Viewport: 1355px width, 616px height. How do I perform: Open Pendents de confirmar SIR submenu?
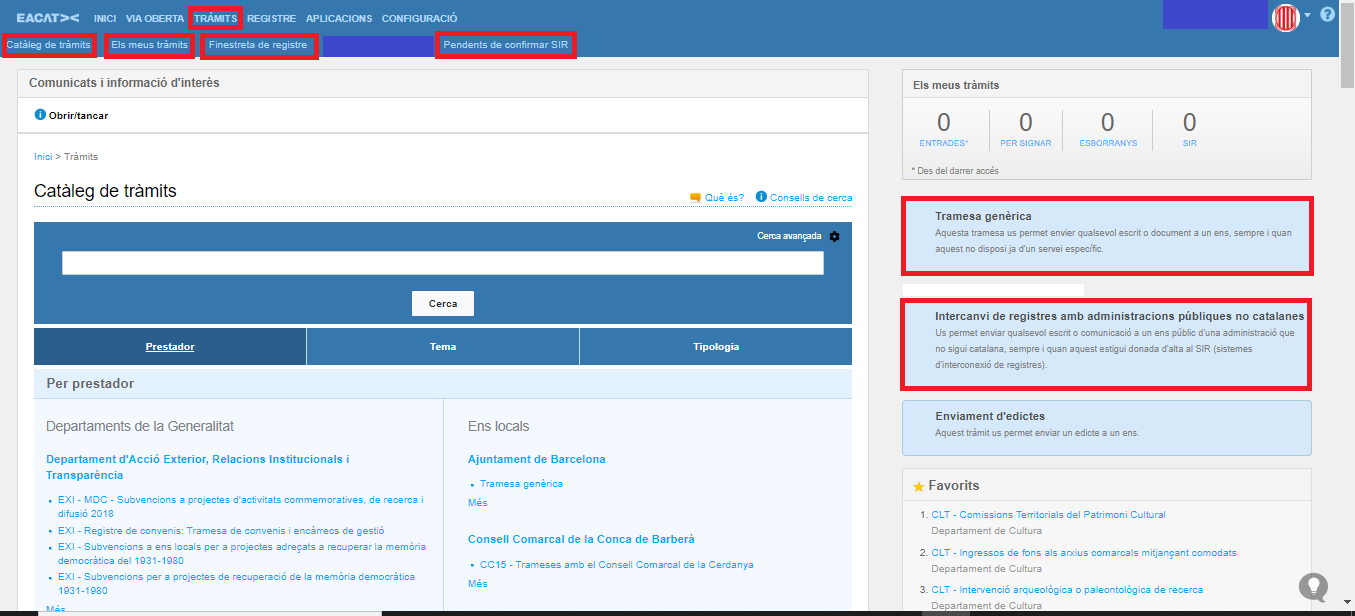point(505,45)
